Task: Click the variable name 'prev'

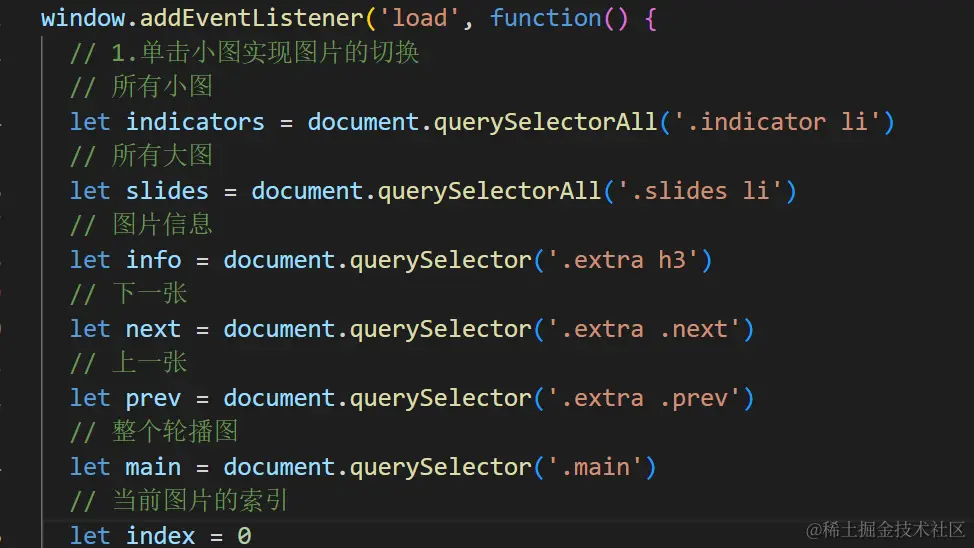Action: pos(153,398)
